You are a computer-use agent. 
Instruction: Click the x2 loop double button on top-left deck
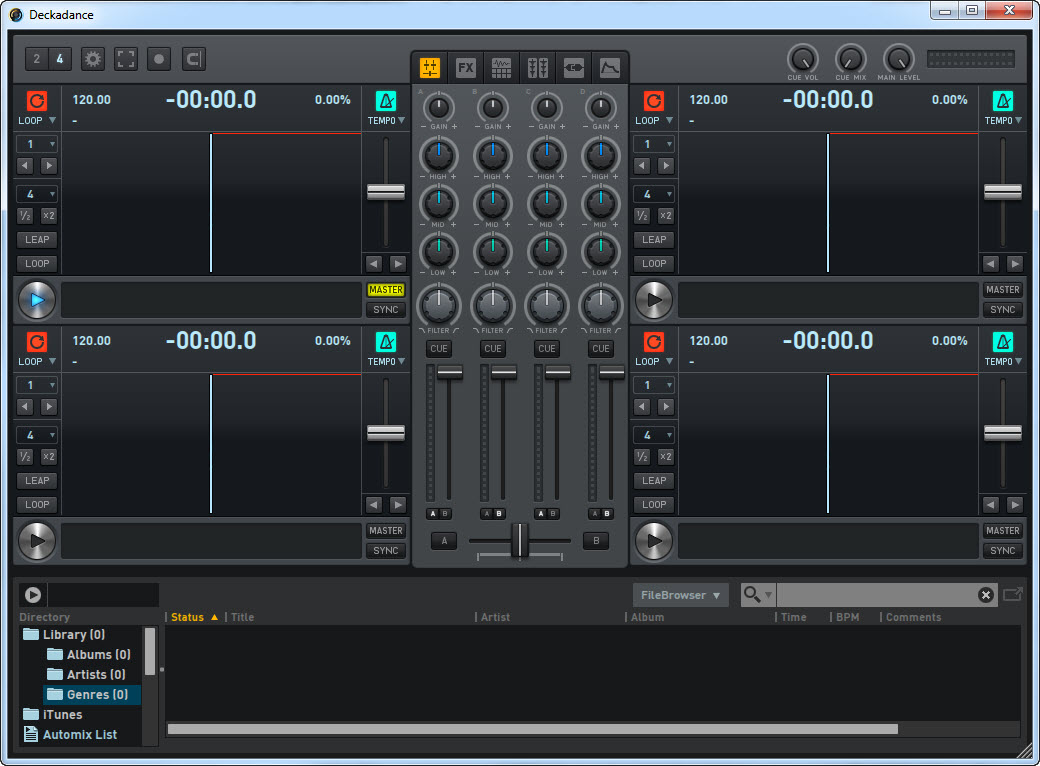[x=48, y=215]
